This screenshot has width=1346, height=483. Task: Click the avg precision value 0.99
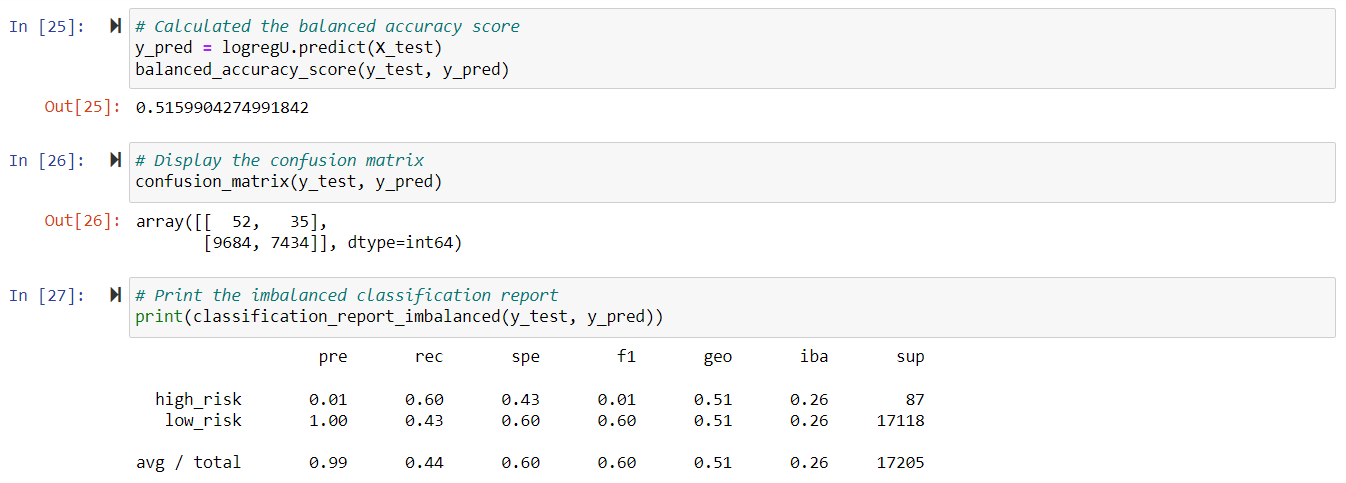[x=328, y=463]
